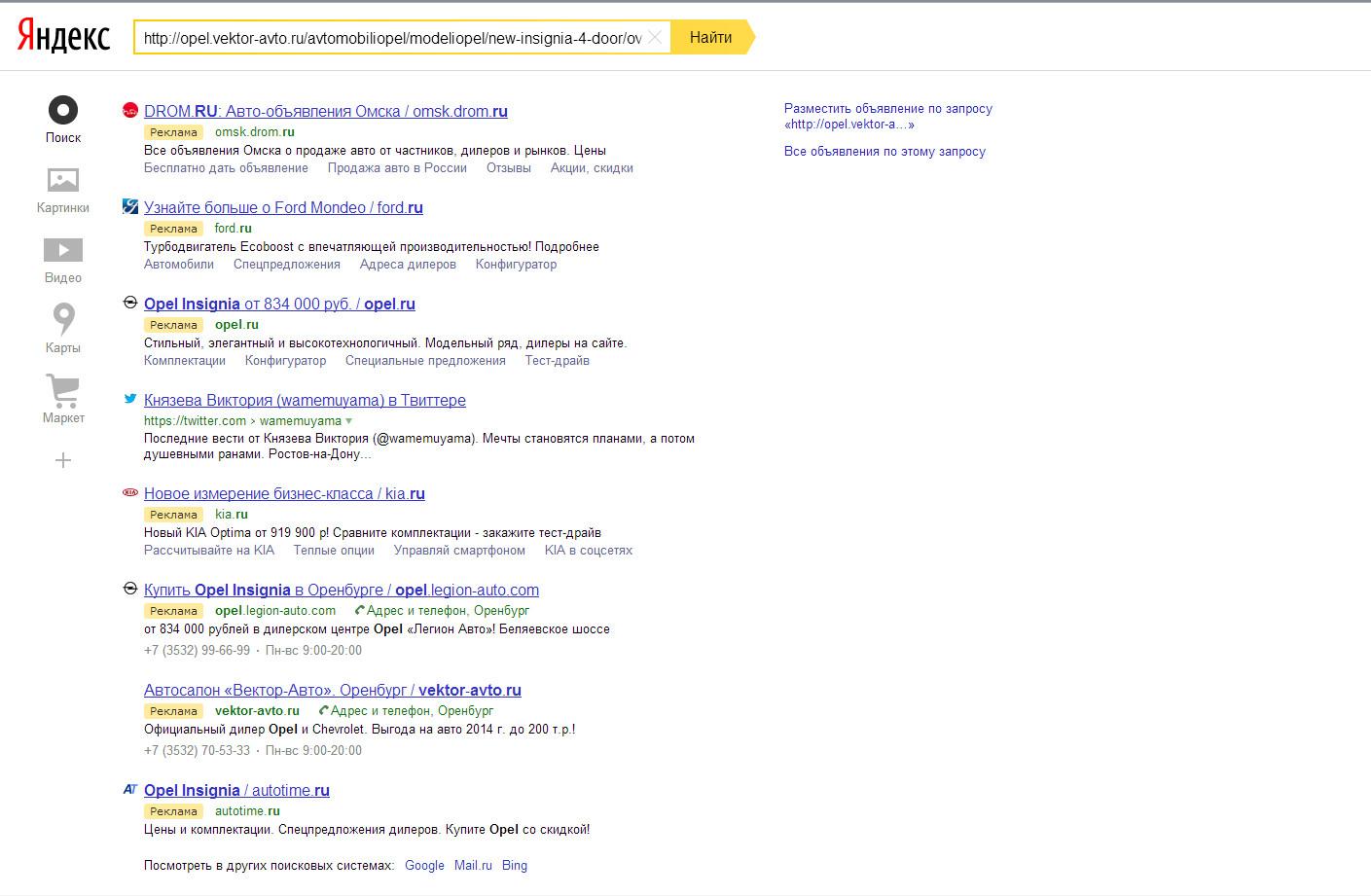
Task: Click Комплектации sitelink under opel.ru
Action: [185, 360]
